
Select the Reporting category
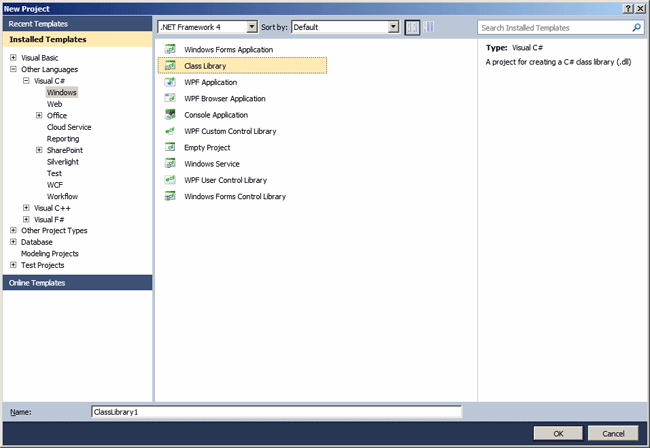click(x=63, y=139)
